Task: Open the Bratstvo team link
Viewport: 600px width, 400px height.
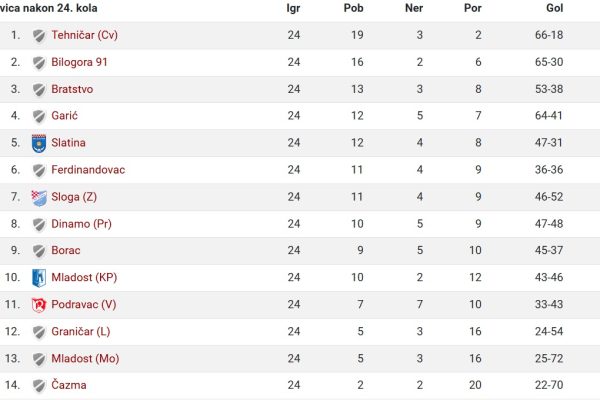Action: click(72, 89)
